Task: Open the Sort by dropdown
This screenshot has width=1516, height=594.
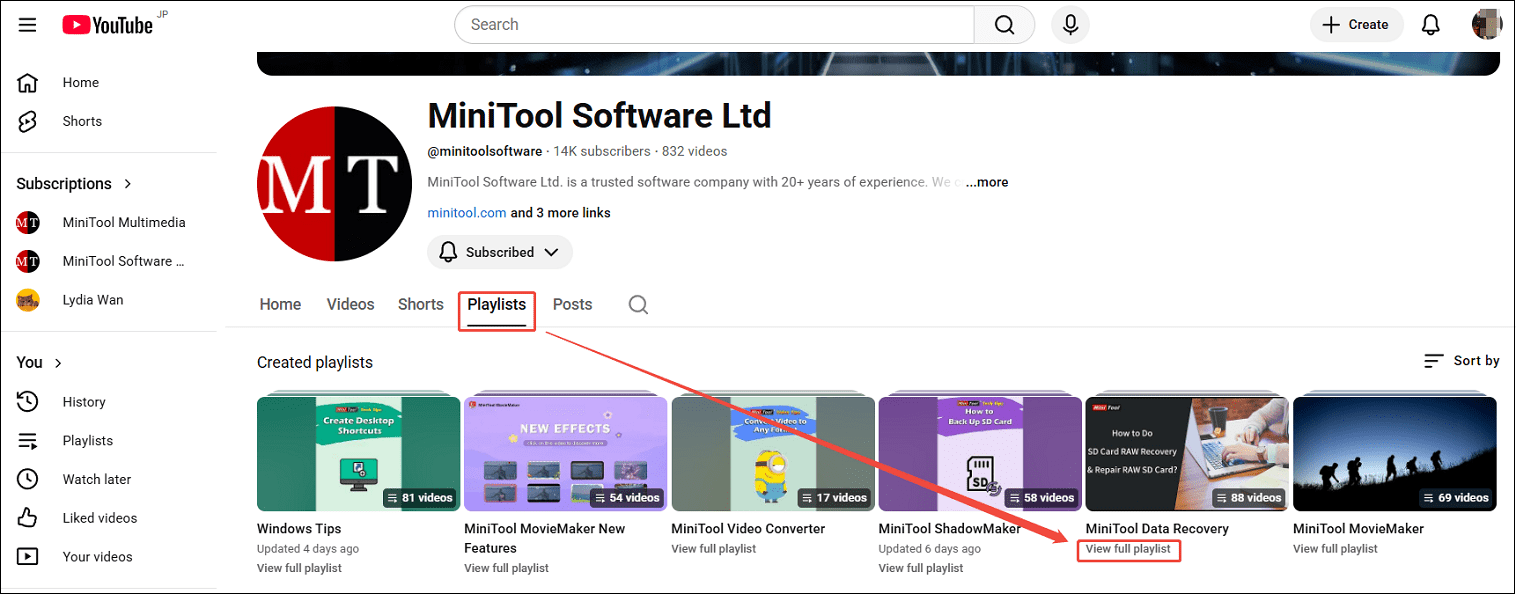Action: pos(1461,361)
